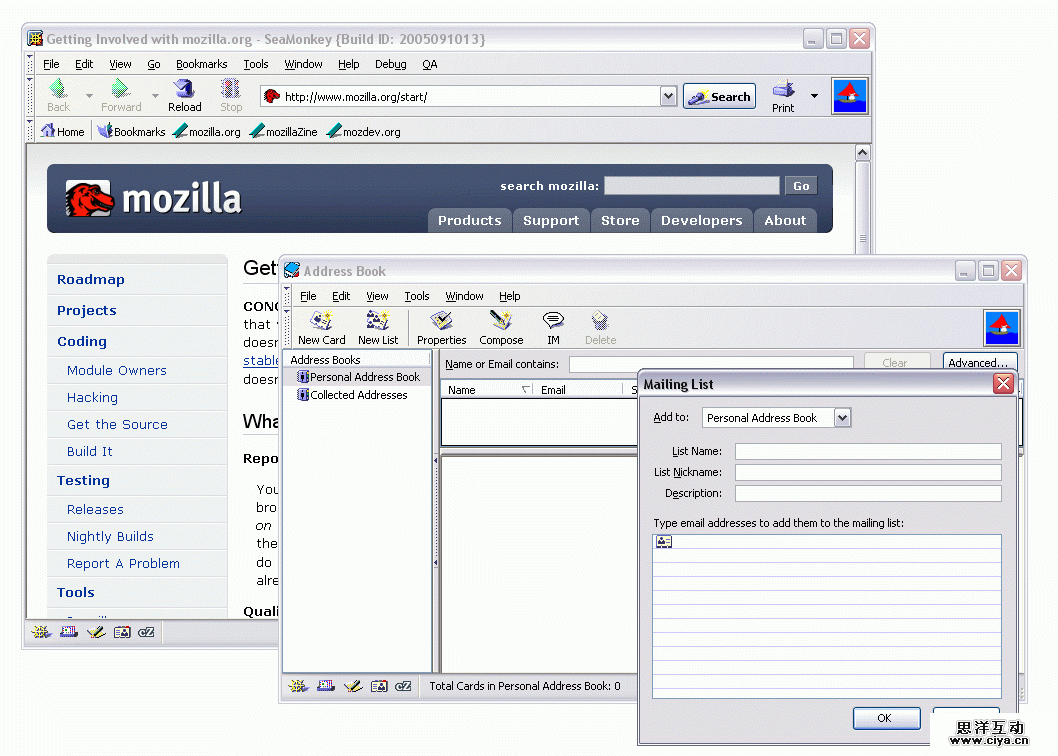Click the Description input field

coord(868,493)
